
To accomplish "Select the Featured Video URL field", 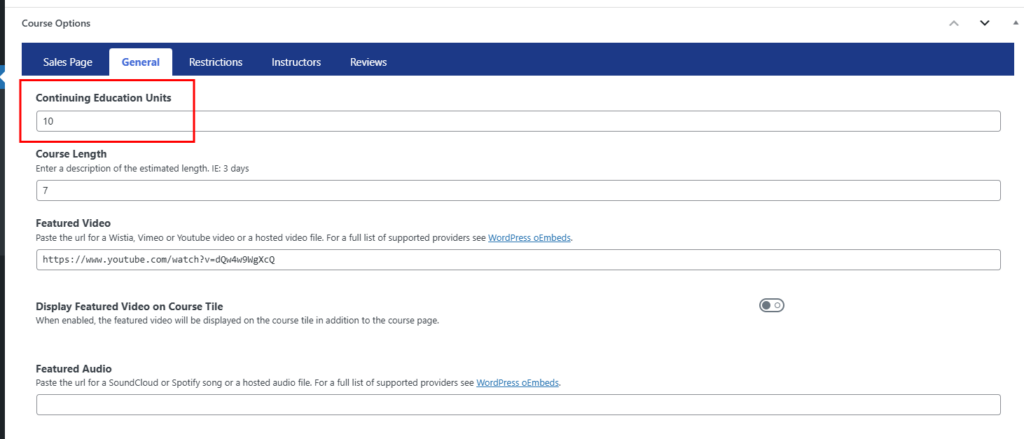I will pyautogui.click(x=518, y=259).
